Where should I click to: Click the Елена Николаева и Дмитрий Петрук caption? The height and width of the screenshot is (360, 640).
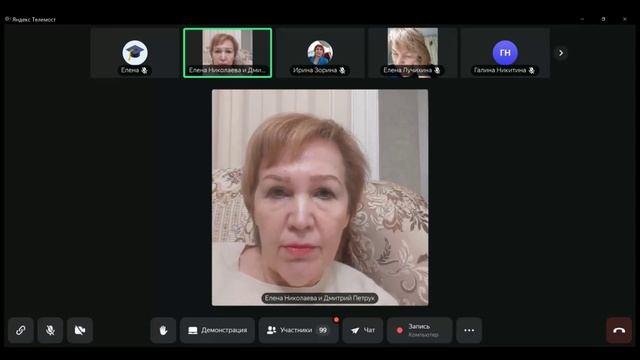(320, 298)
